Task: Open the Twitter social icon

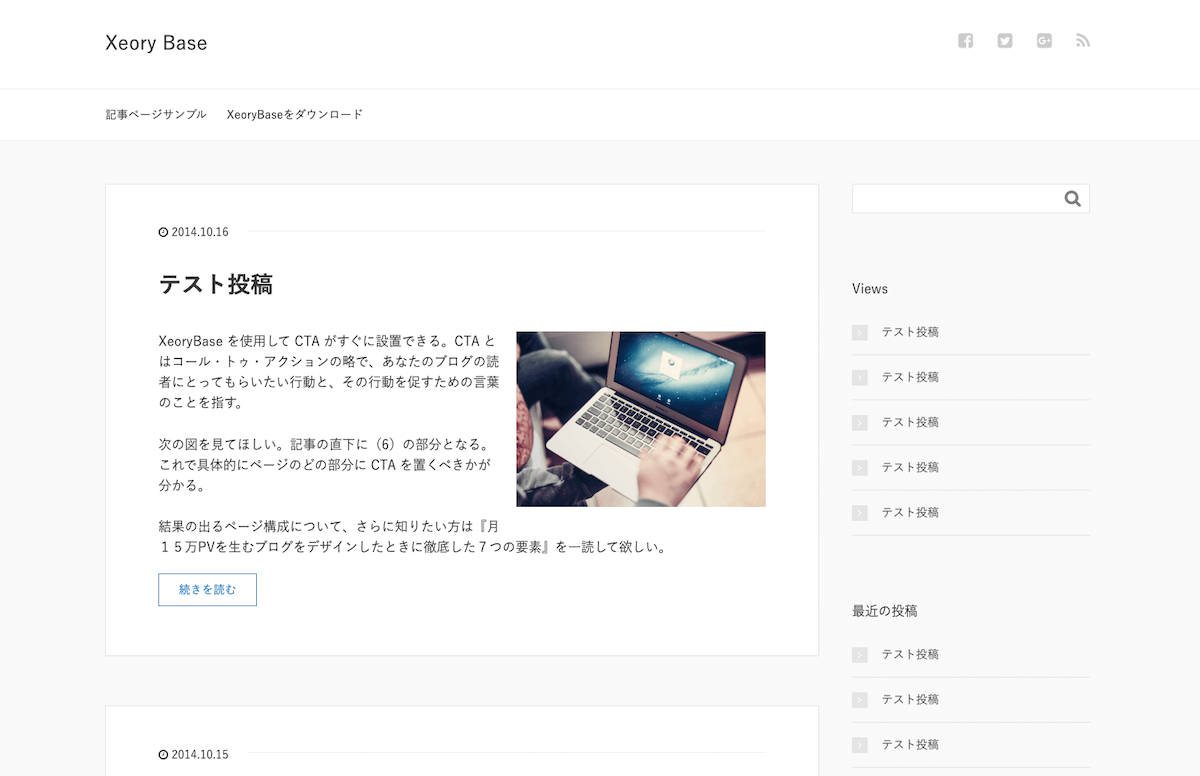Action: (x=1005, y=41)
